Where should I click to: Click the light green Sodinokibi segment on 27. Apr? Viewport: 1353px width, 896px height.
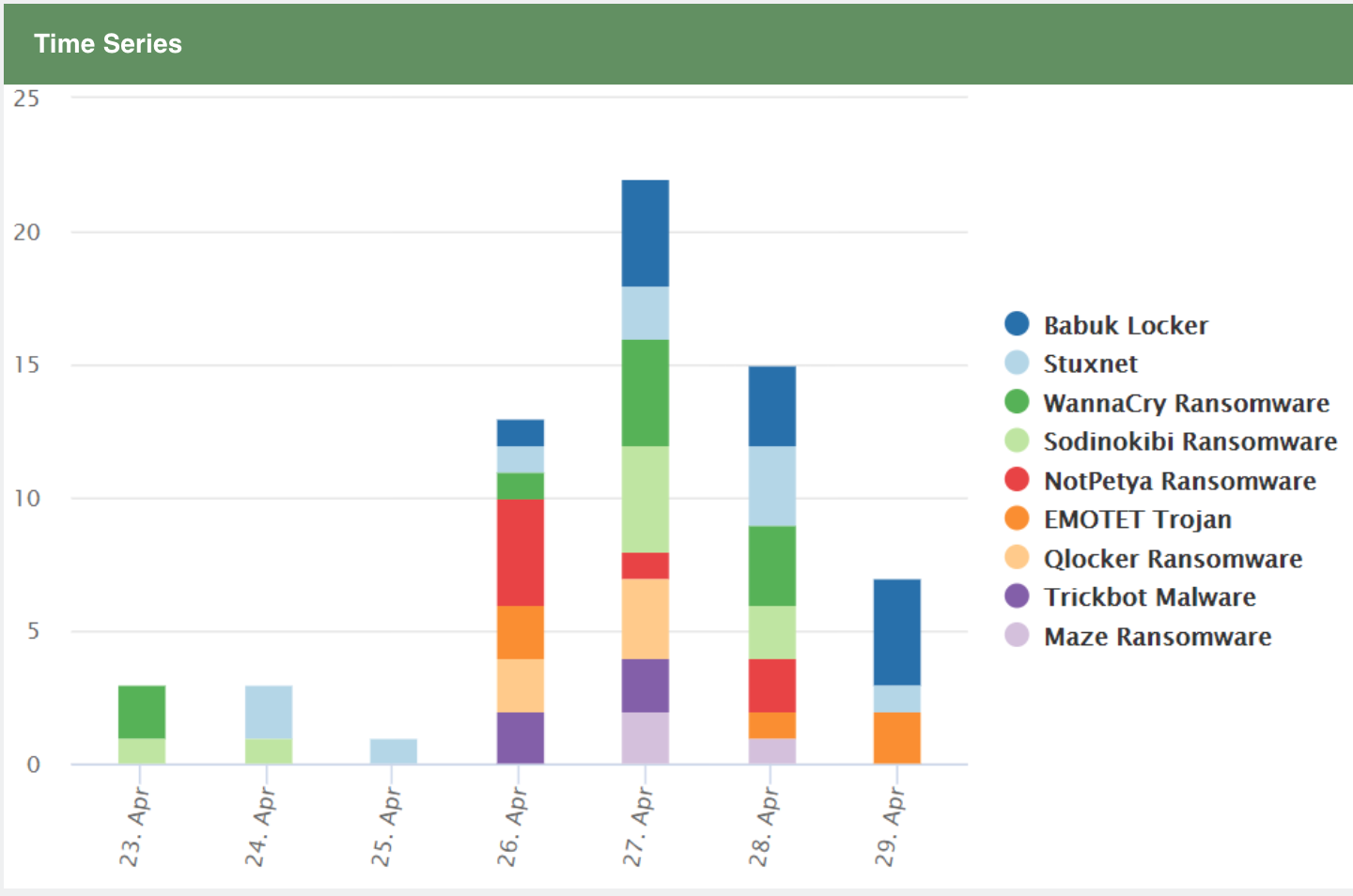coord(645,499)
